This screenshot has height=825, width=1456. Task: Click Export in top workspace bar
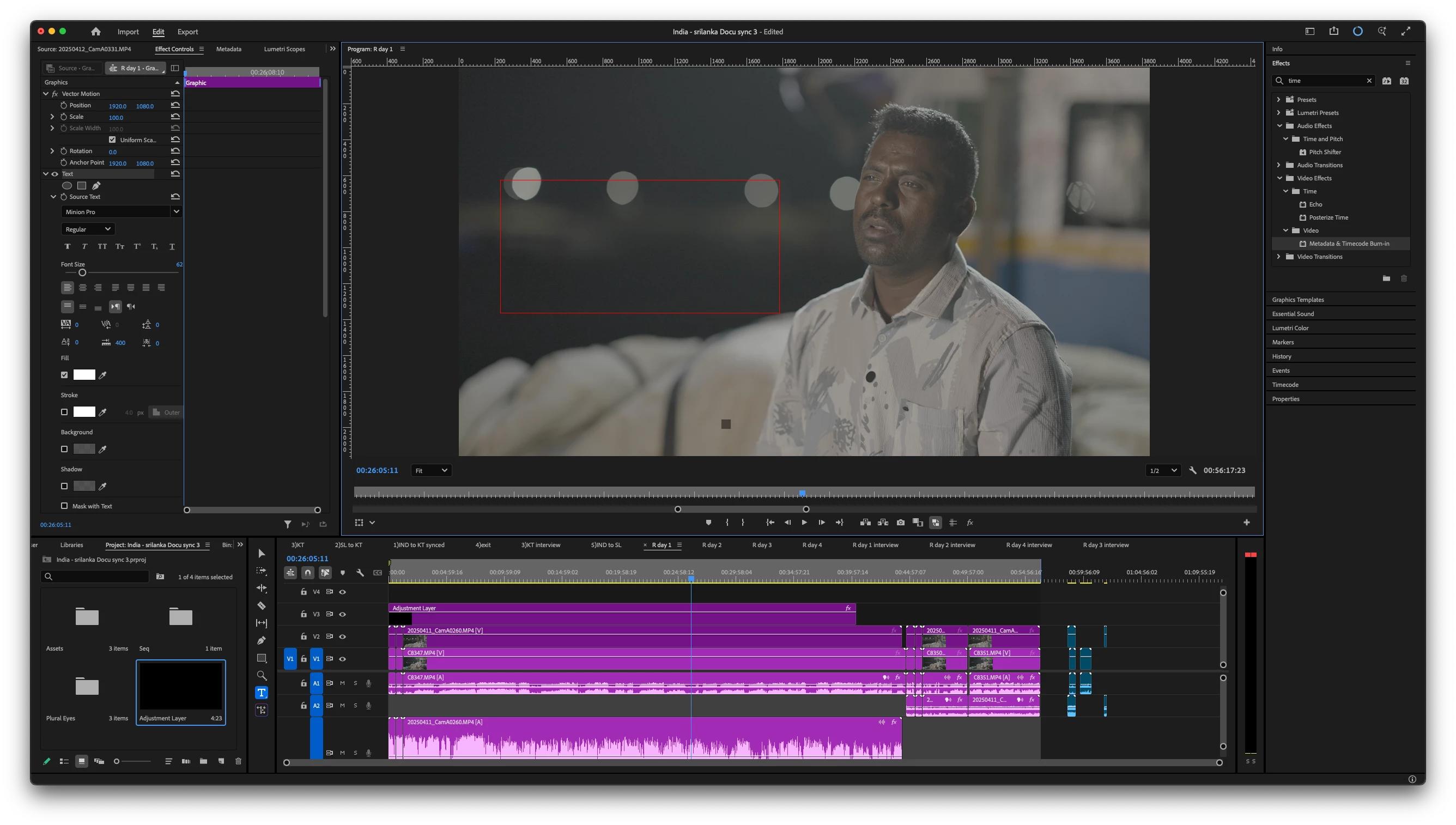(187, 32)
